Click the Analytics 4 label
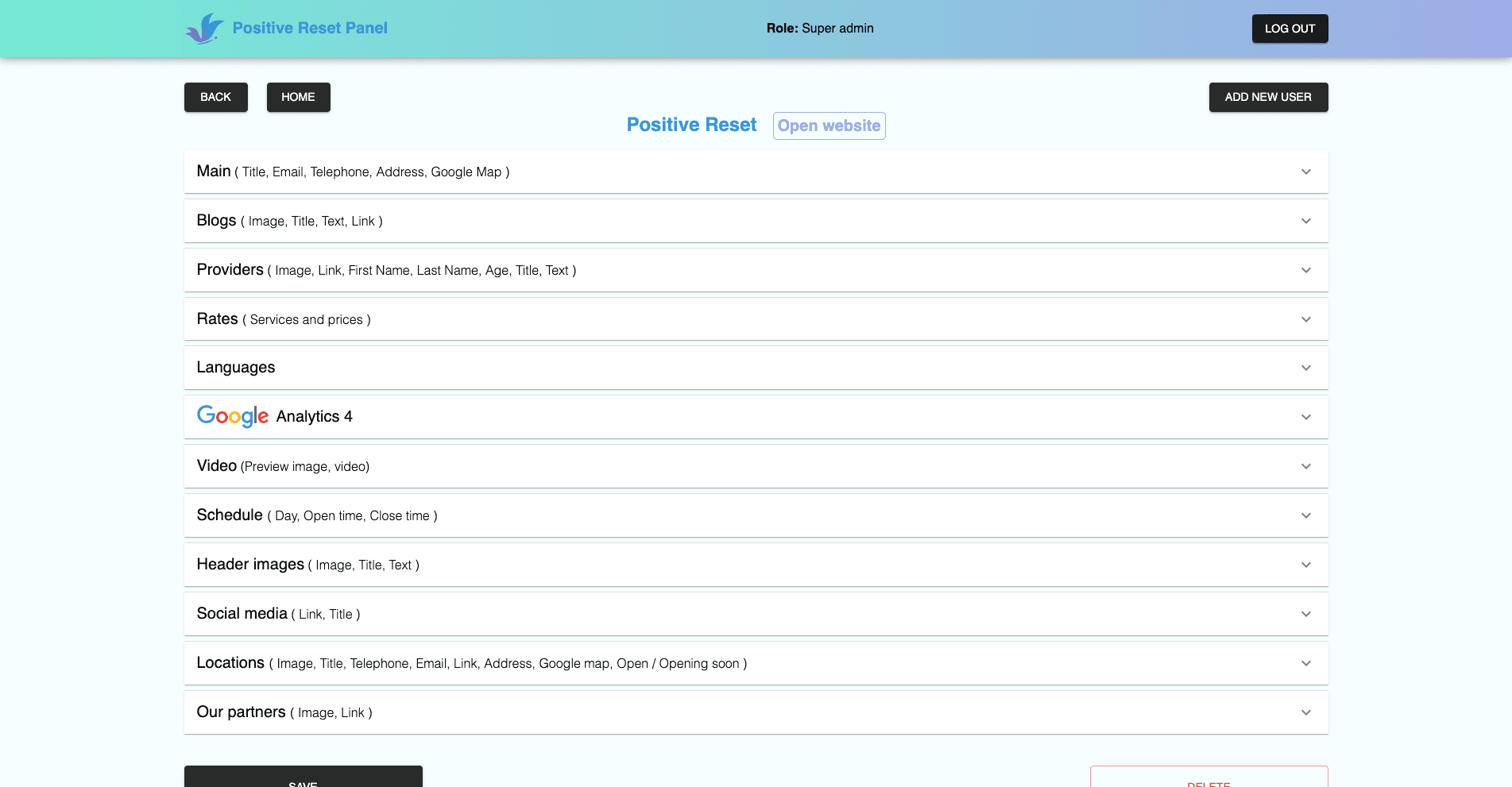This screenshot has width=1512, height=787. (x=315, y=417)
